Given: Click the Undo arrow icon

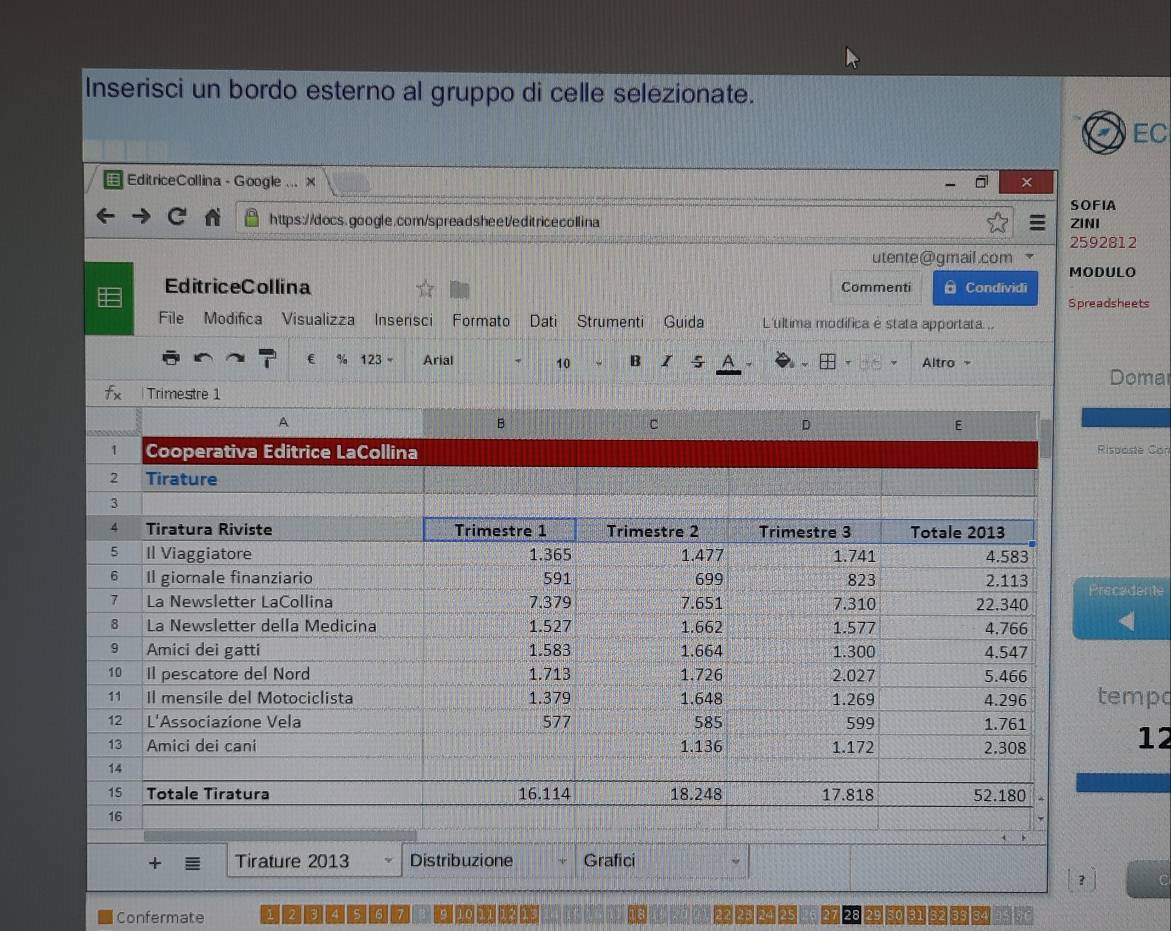Looking at the screenshot, I should [x=203, y=358].
